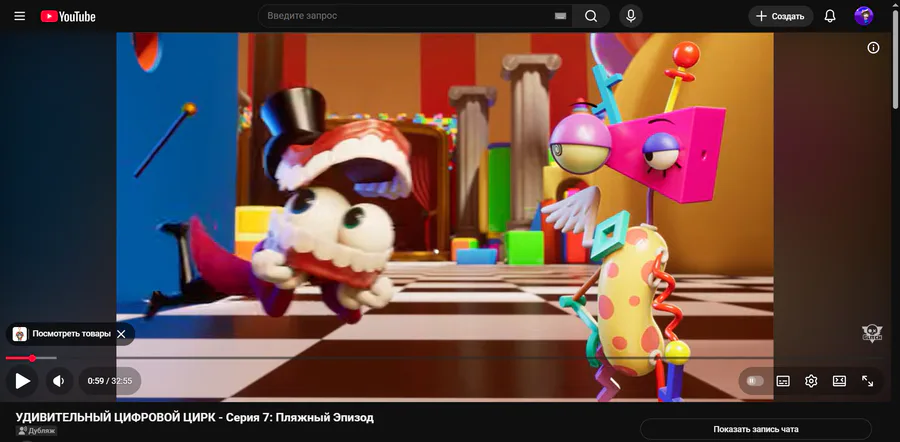This screenshot has width=900, height=442.
Task: Toggle the autoplay switch
Action: [755, 381]
